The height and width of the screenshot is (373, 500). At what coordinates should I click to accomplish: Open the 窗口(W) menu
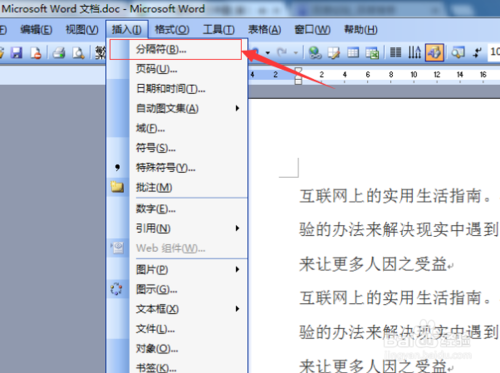(x=312, y=30)
